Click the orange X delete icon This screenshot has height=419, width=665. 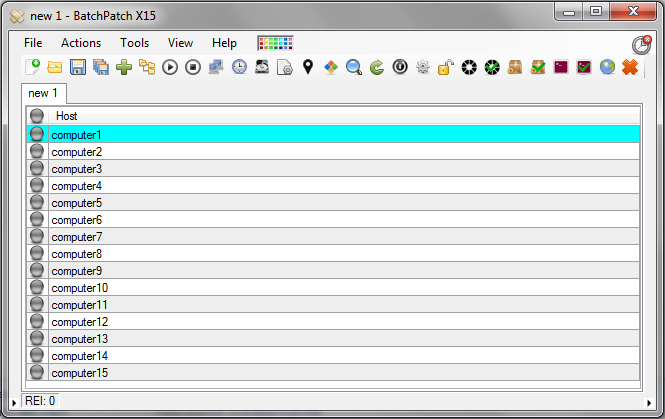tap(630, 67)
